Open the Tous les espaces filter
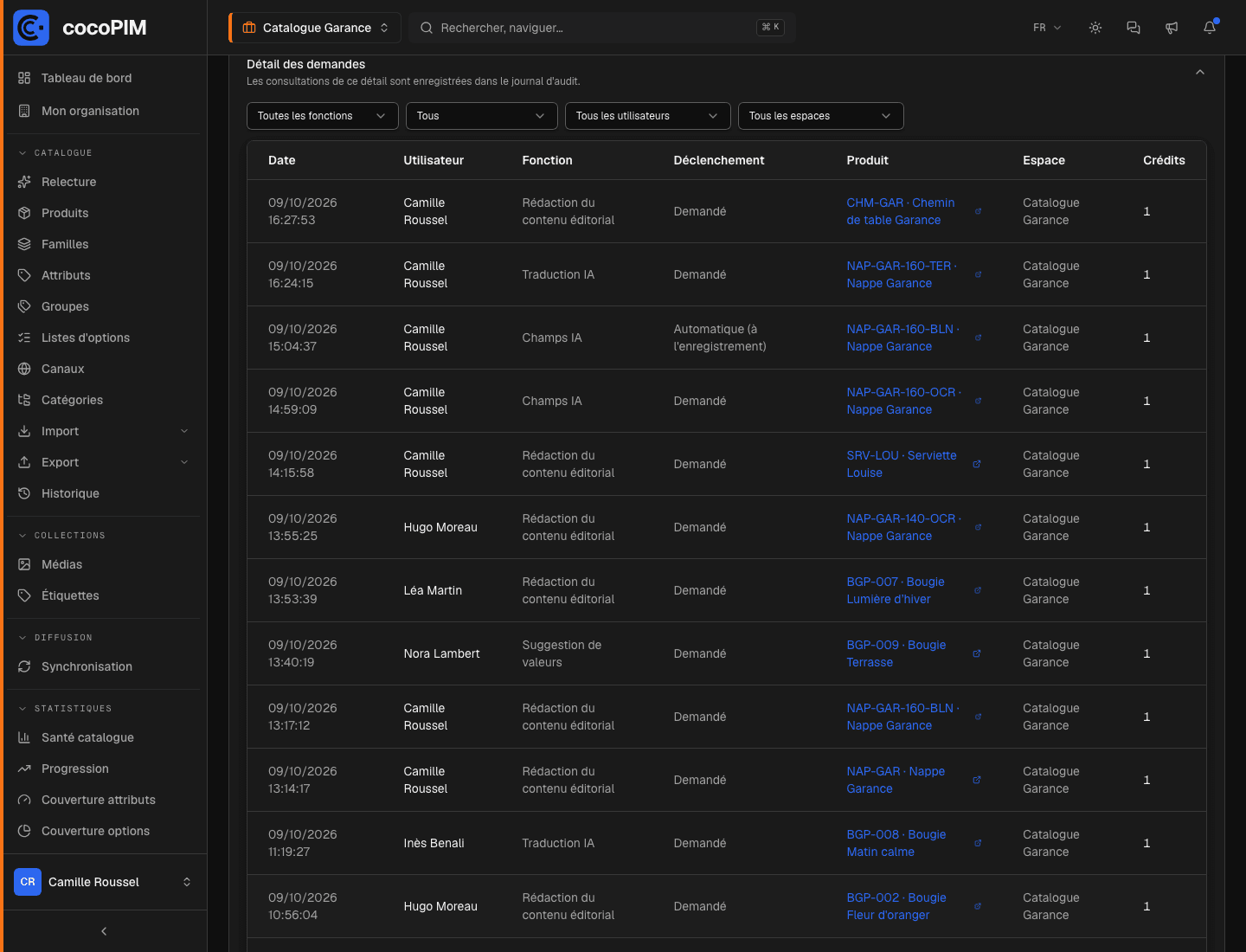This screenshot has width=1246, height=952. point(820,116)
